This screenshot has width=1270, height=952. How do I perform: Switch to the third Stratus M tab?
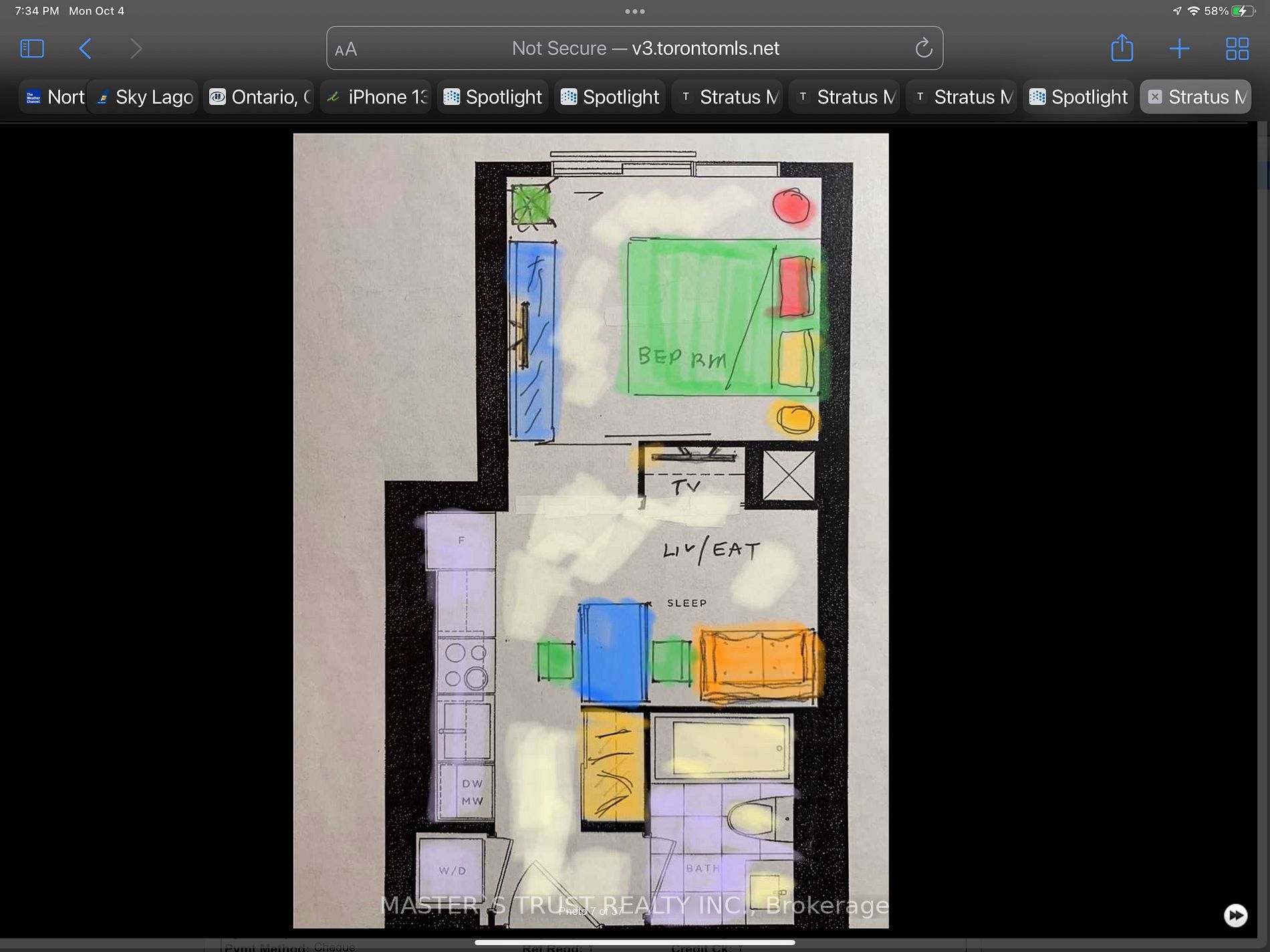point(962,97)
